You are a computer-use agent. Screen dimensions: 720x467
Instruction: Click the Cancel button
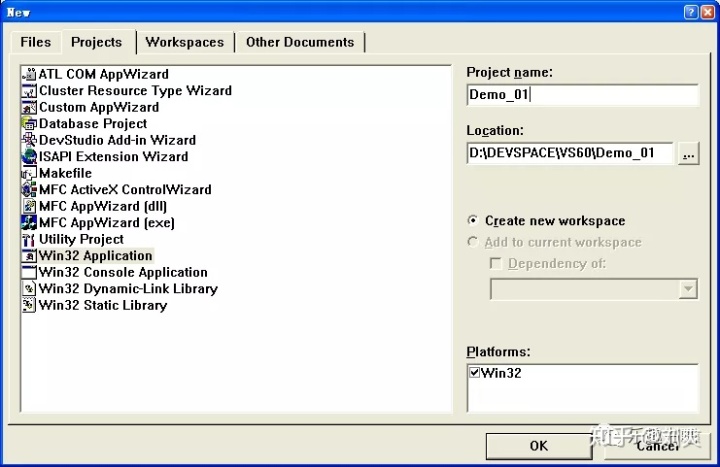click(657, 446)
